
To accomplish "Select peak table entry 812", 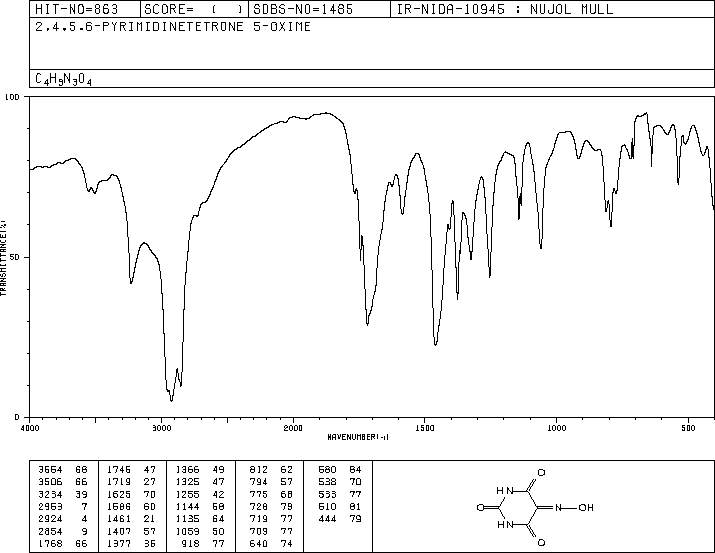I will coord(271,469).
